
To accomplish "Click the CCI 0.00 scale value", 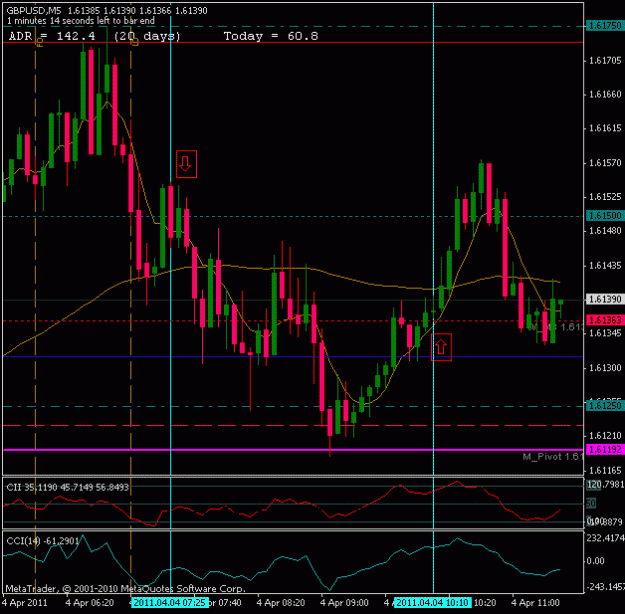I will click(596, 561).
